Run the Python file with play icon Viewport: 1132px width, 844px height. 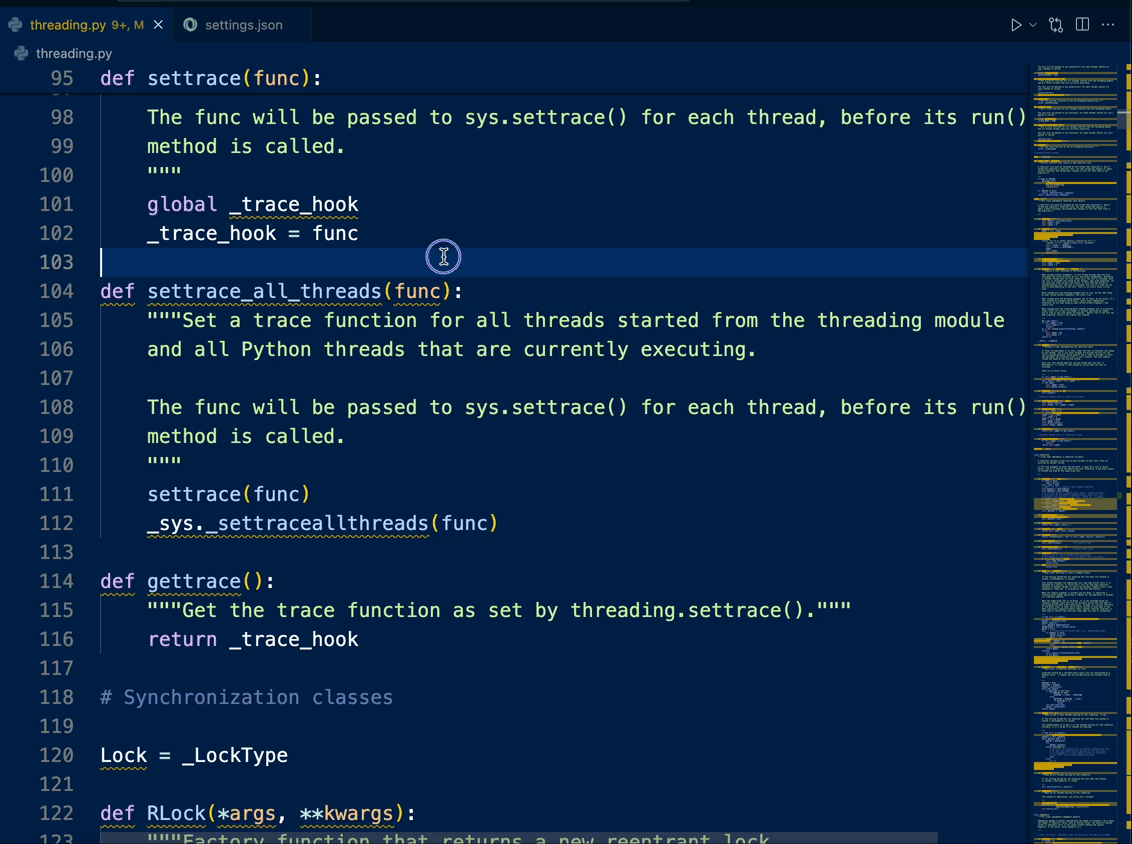(1015, 25)
